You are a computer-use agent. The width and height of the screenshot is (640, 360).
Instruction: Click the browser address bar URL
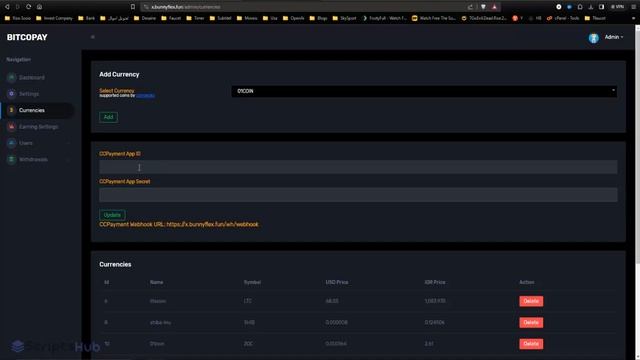(x=186, y=7)
